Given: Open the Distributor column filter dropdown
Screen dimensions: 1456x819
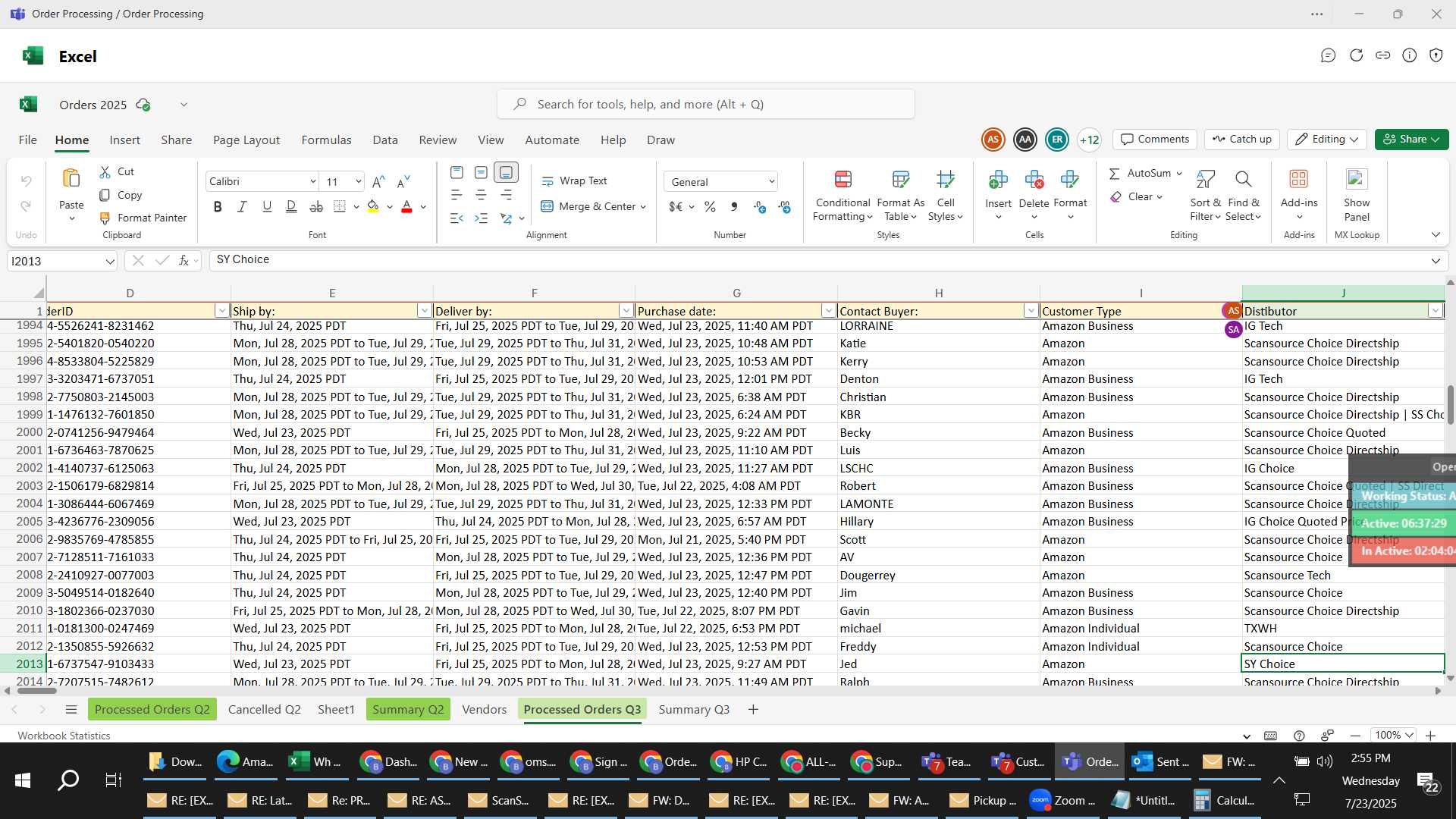Looking at the screenshot, I should tap(1435, 311).
